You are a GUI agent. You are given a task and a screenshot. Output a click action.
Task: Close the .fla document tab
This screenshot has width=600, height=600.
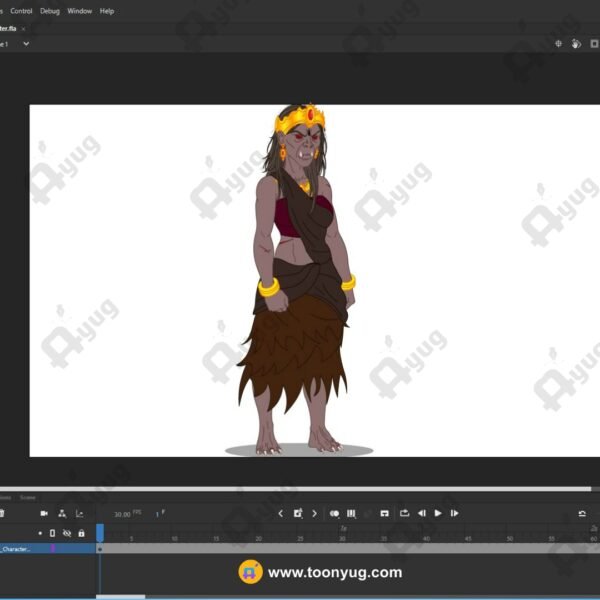[23, 29]
